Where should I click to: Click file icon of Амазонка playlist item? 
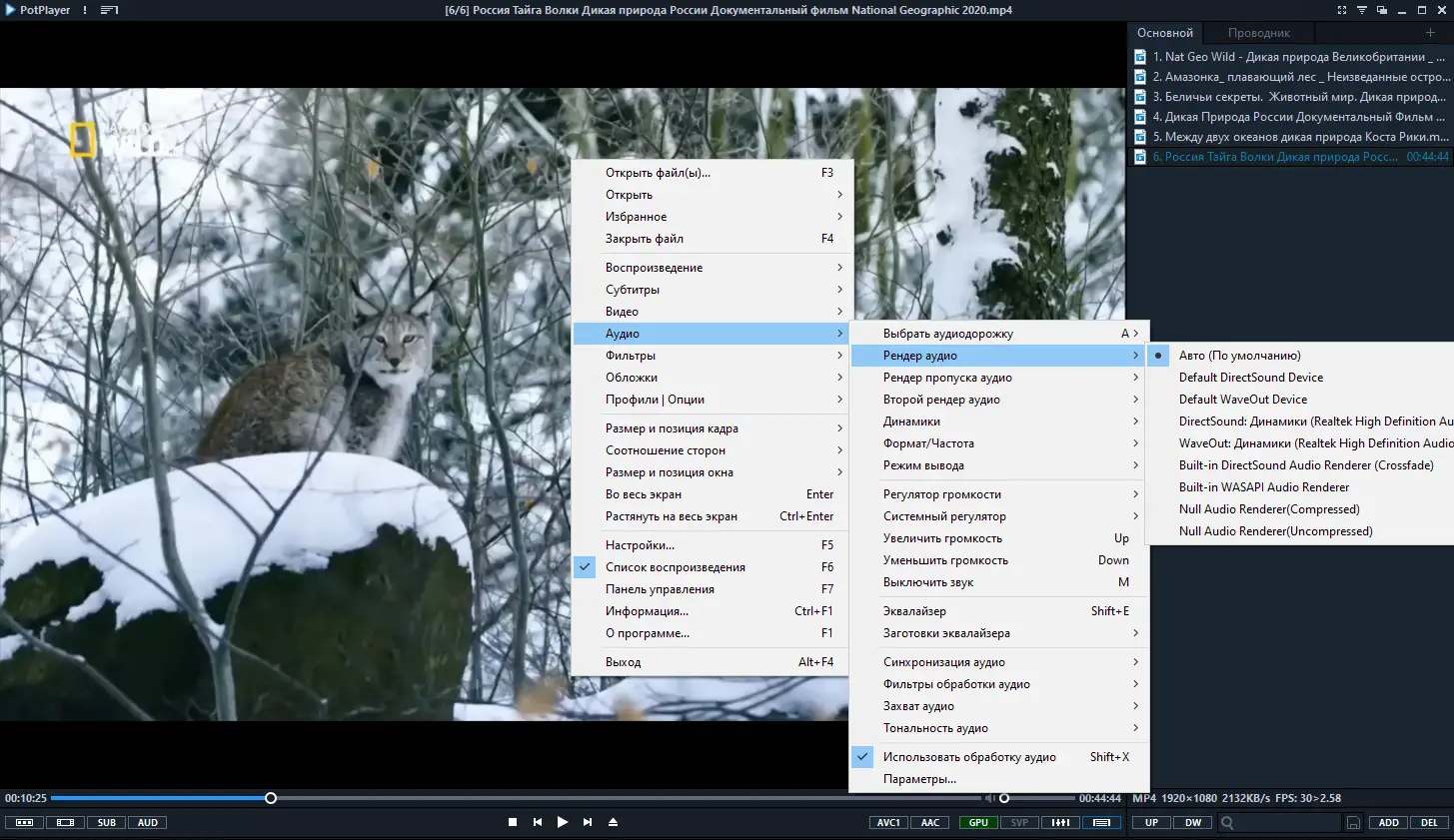coord(1140,77)
